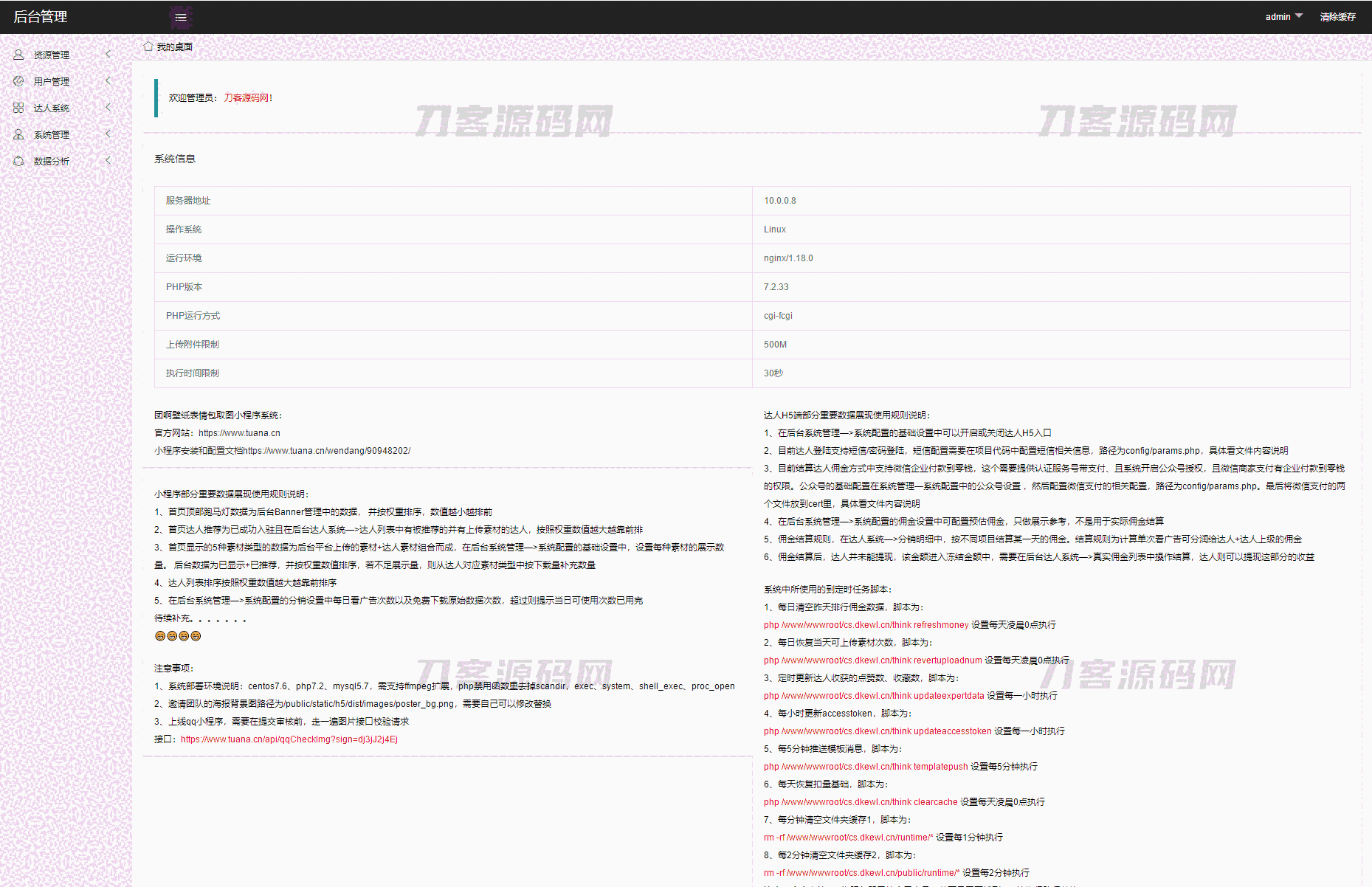The height and width of the screenshot is (887, 1372).
Task: Open the official site link www.tuana.cn
Action: (x=239, y=433)
